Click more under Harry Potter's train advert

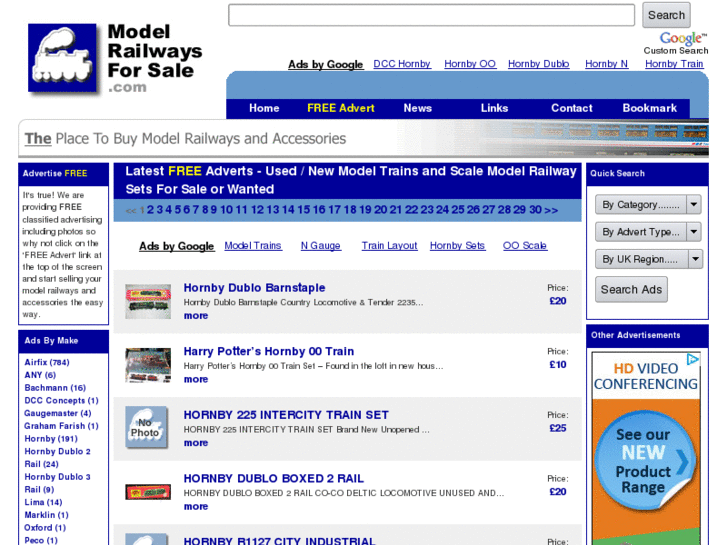(196, 379)
